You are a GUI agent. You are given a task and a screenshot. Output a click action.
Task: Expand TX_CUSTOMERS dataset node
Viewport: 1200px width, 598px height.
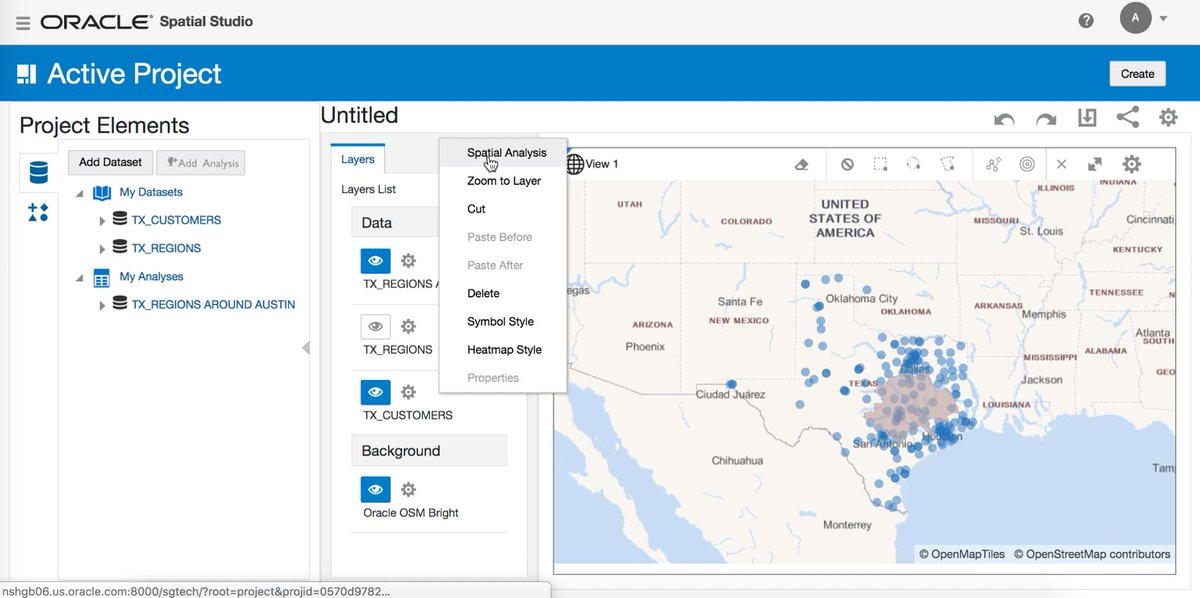tap(102, 221)
